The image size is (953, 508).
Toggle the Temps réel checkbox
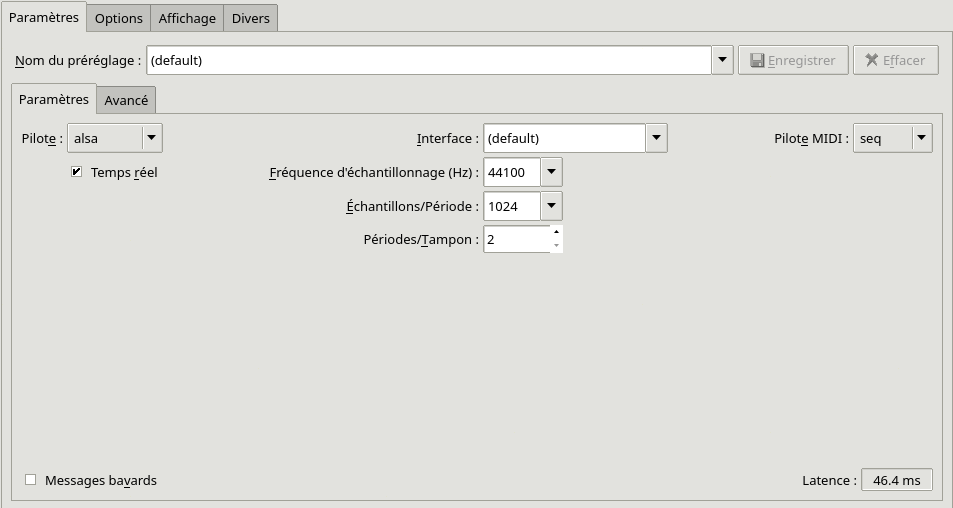pos(77,172)
